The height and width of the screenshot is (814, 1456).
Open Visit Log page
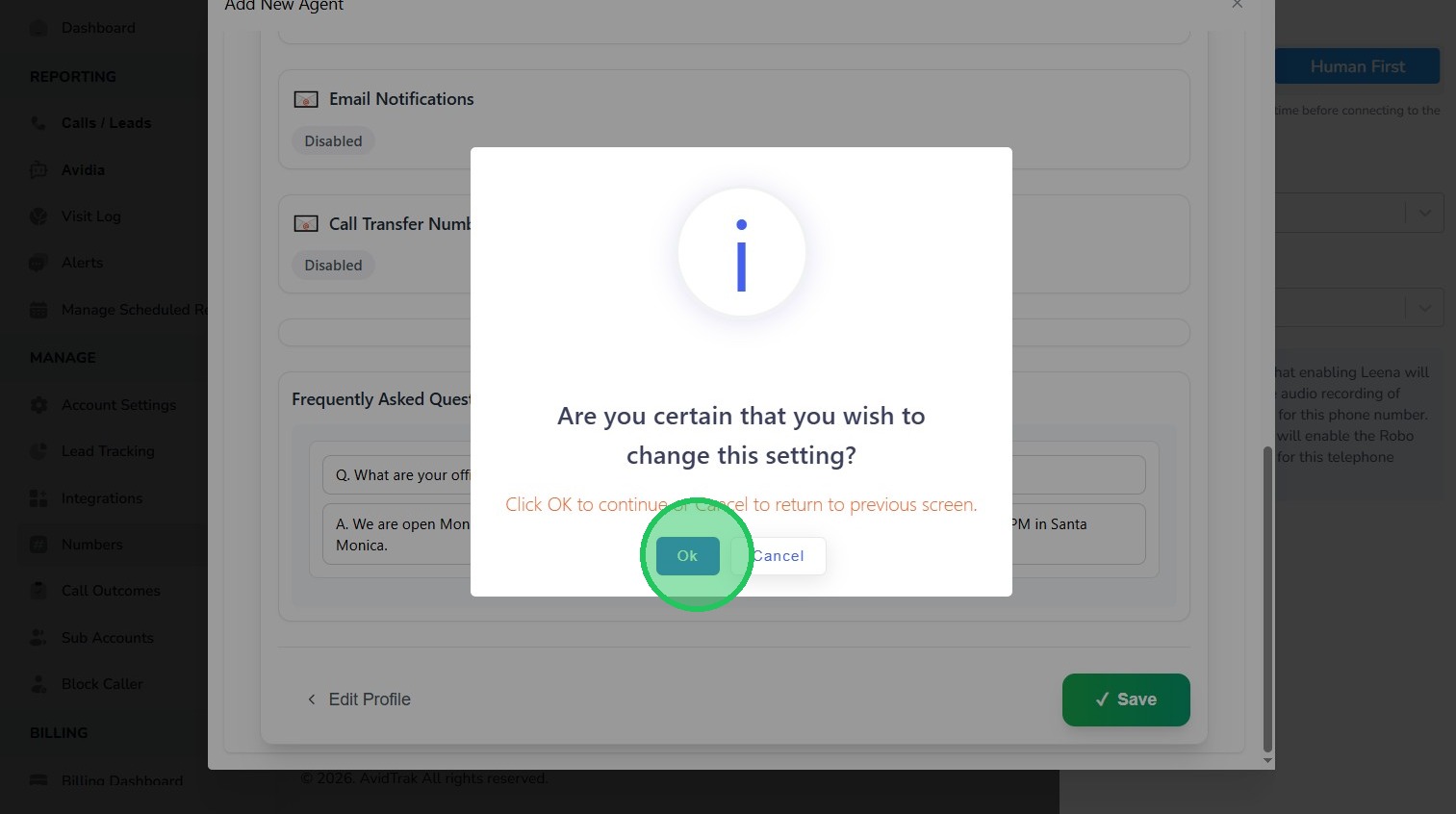pyautogui.click(x=91, y=216)
